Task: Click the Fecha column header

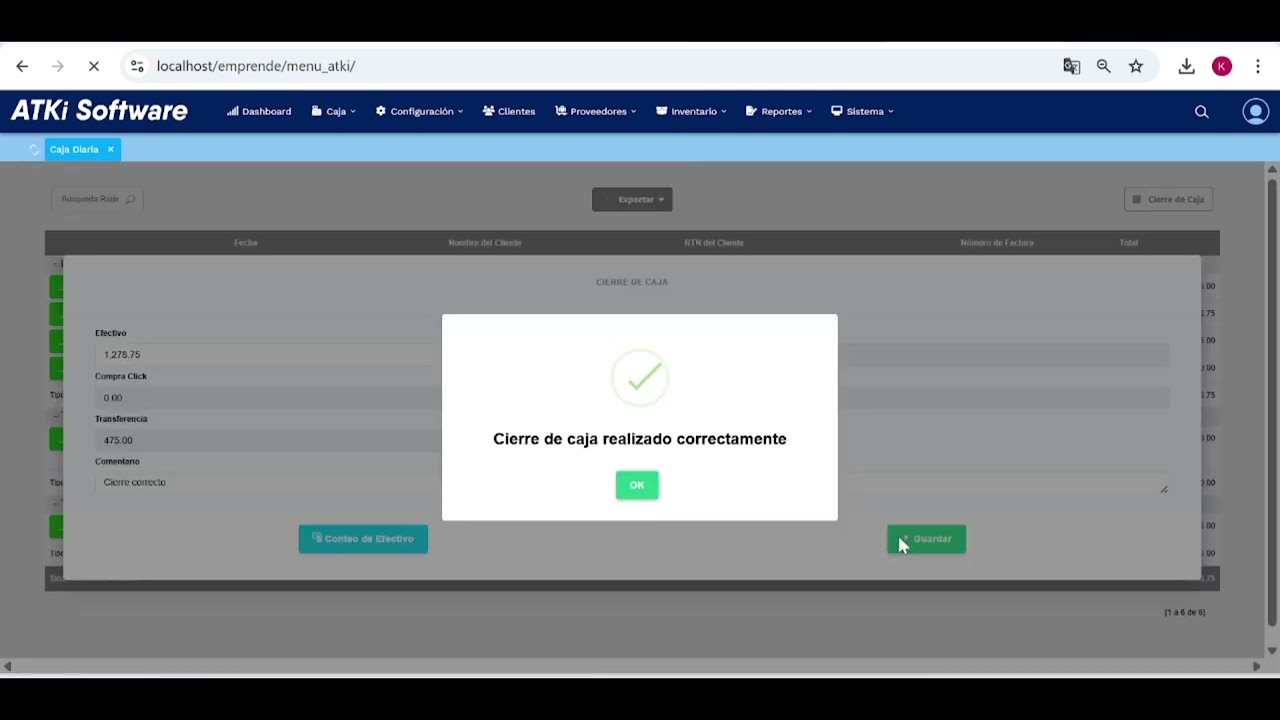Action: [x=246, y=243]
